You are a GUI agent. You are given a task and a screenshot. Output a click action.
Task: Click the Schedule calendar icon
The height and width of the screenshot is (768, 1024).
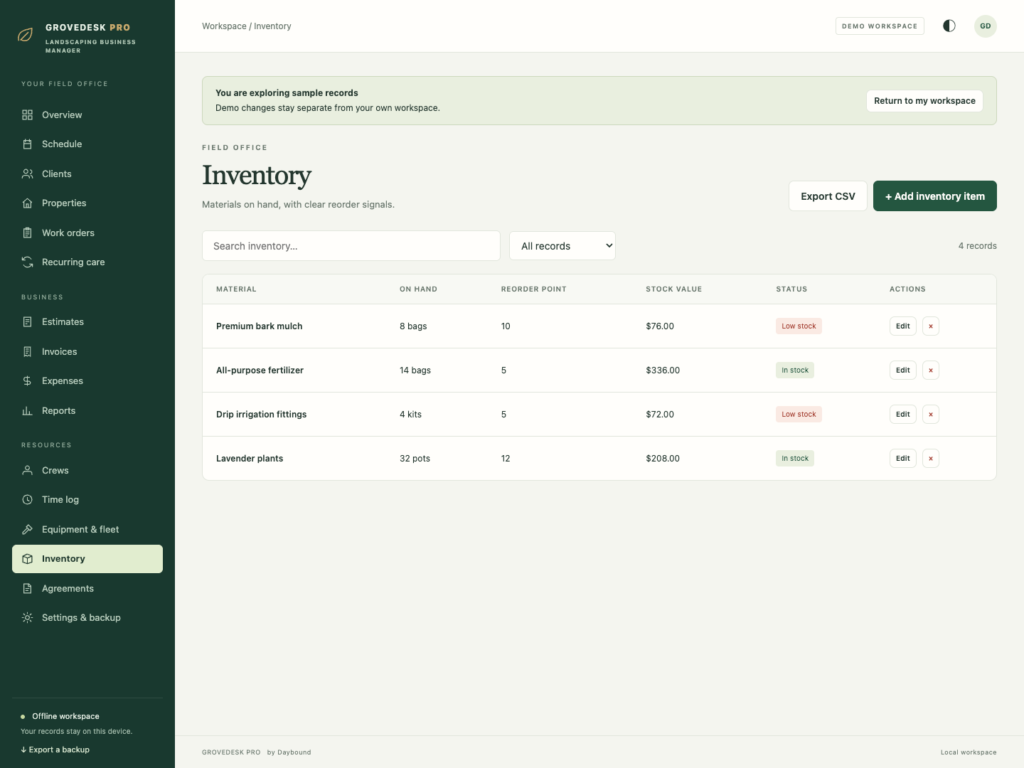[x=27, y=144]
